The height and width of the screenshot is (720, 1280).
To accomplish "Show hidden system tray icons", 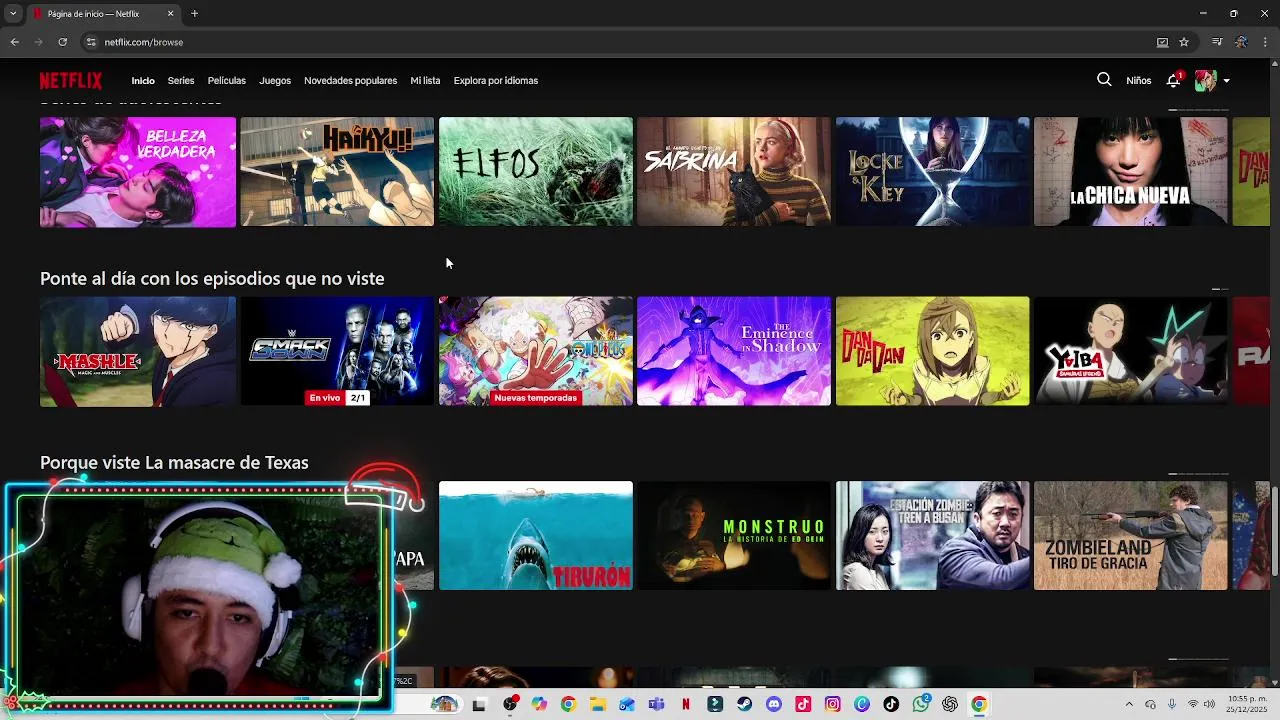I will tap(1129, 705).
